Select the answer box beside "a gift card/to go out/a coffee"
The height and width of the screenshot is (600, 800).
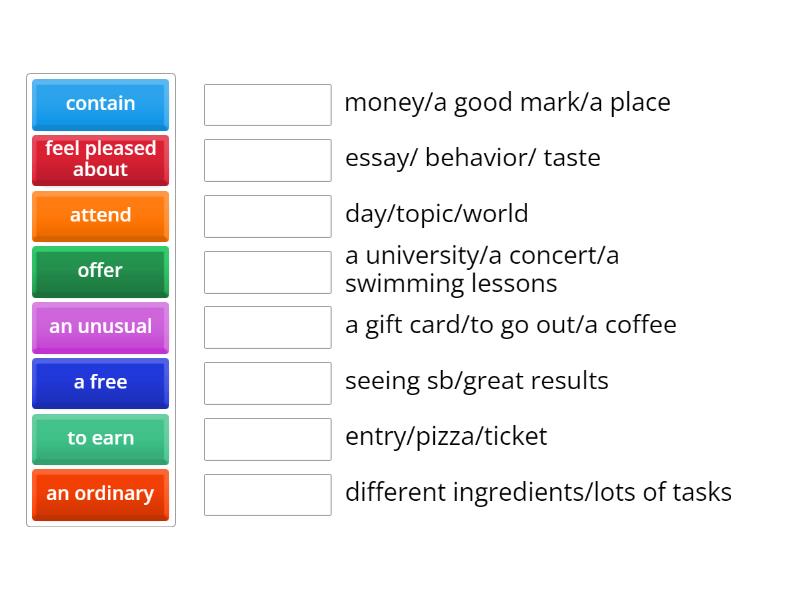pos(267,326)
